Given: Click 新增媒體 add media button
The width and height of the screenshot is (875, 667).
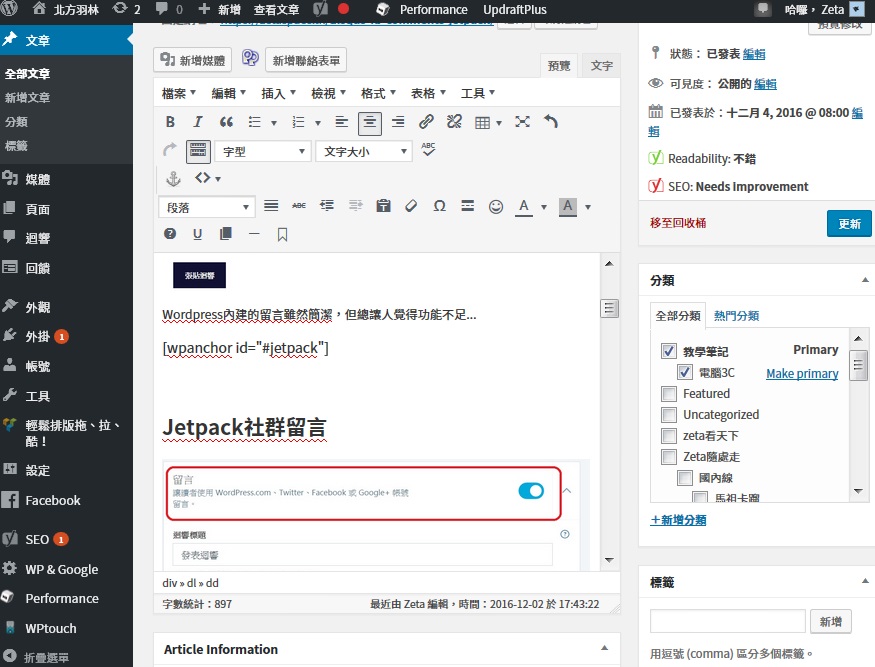Looking at the screenshot, I should pos(193,60).
